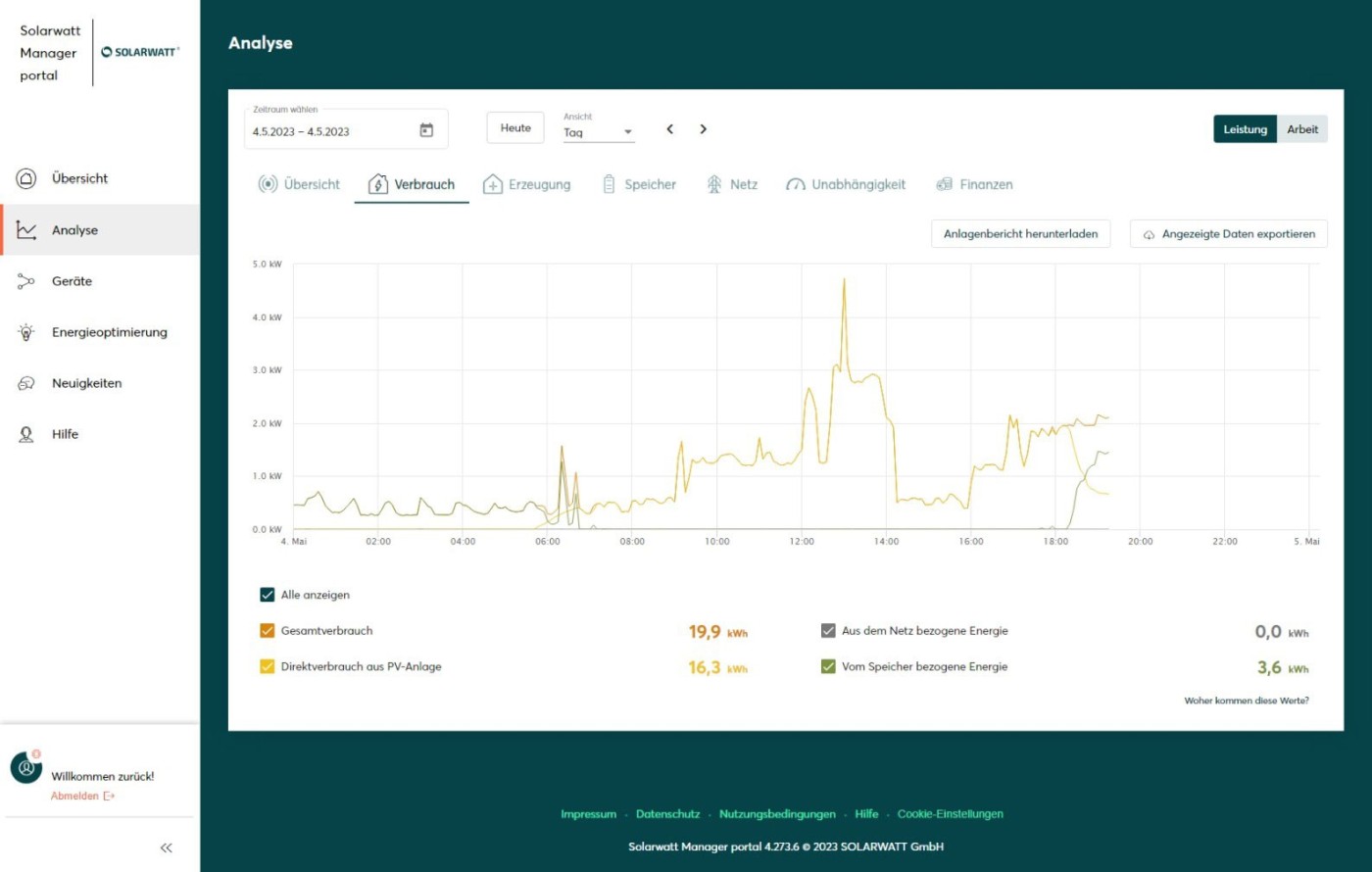Click Anlagenbericht herunterladen button
This screenshot has width=1372, height=872.
1020,234
